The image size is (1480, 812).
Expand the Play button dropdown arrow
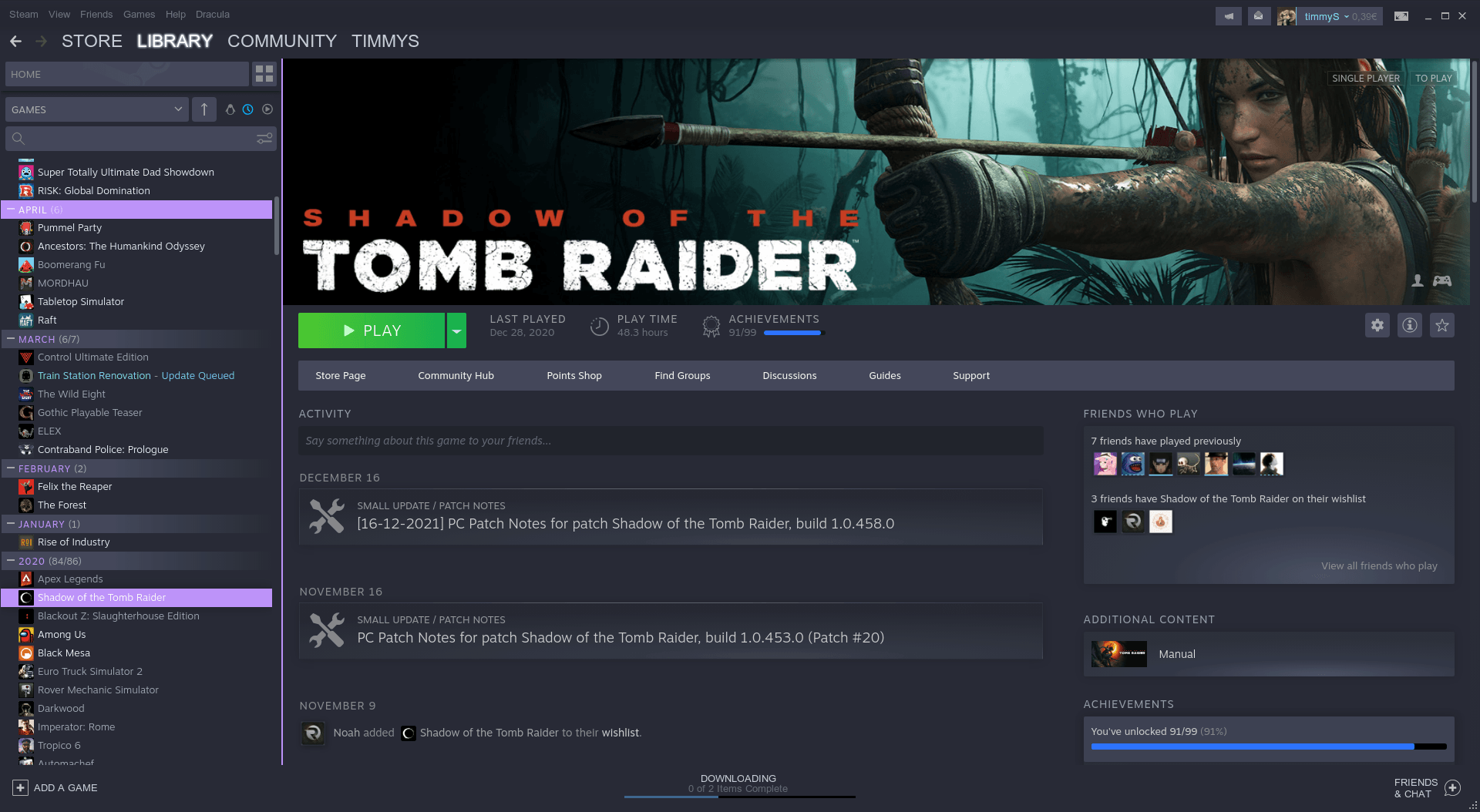tap(456, 330)
